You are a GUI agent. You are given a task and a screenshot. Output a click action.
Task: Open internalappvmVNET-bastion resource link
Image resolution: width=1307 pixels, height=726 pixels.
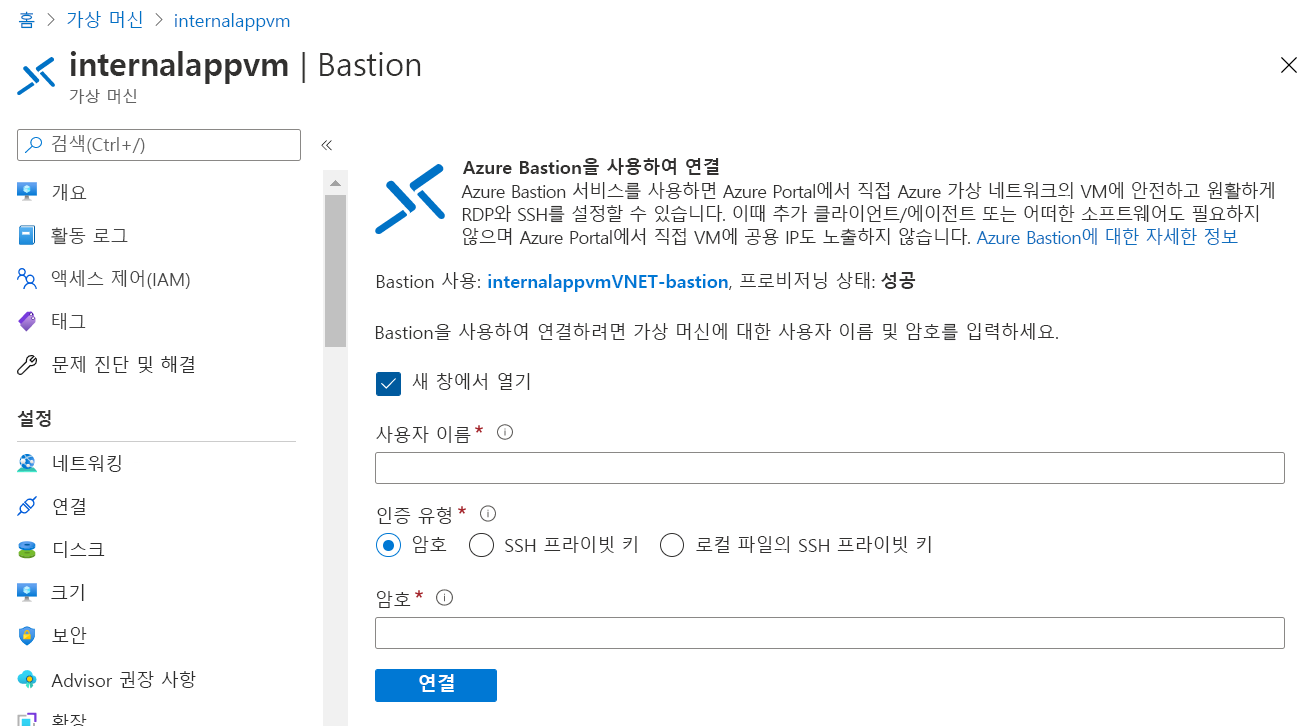coord(608,282)
